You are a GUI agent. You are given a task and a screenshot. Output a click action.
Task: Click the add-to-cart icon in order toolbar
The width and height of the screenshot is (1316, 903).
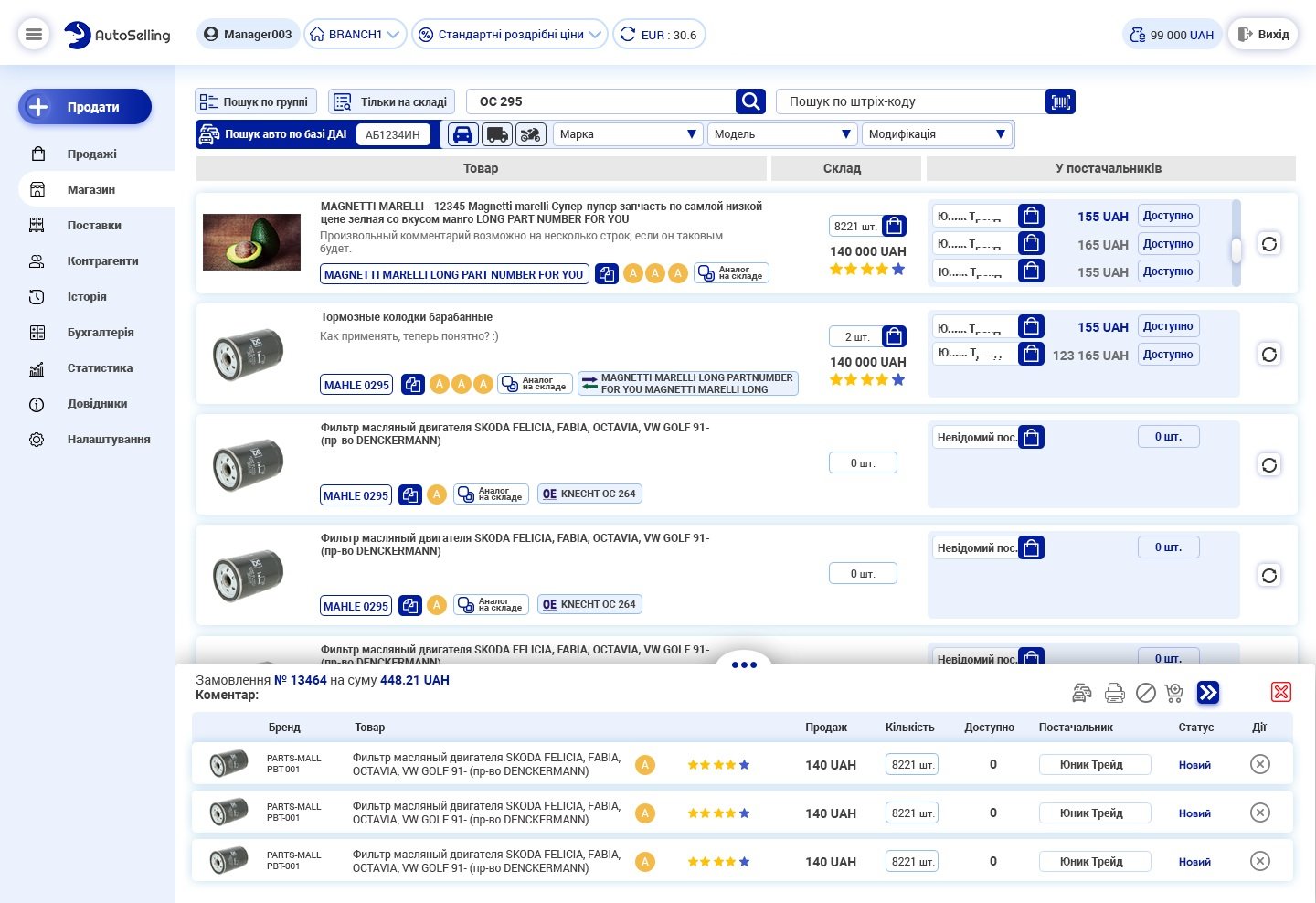click(x=1175, y=693)
